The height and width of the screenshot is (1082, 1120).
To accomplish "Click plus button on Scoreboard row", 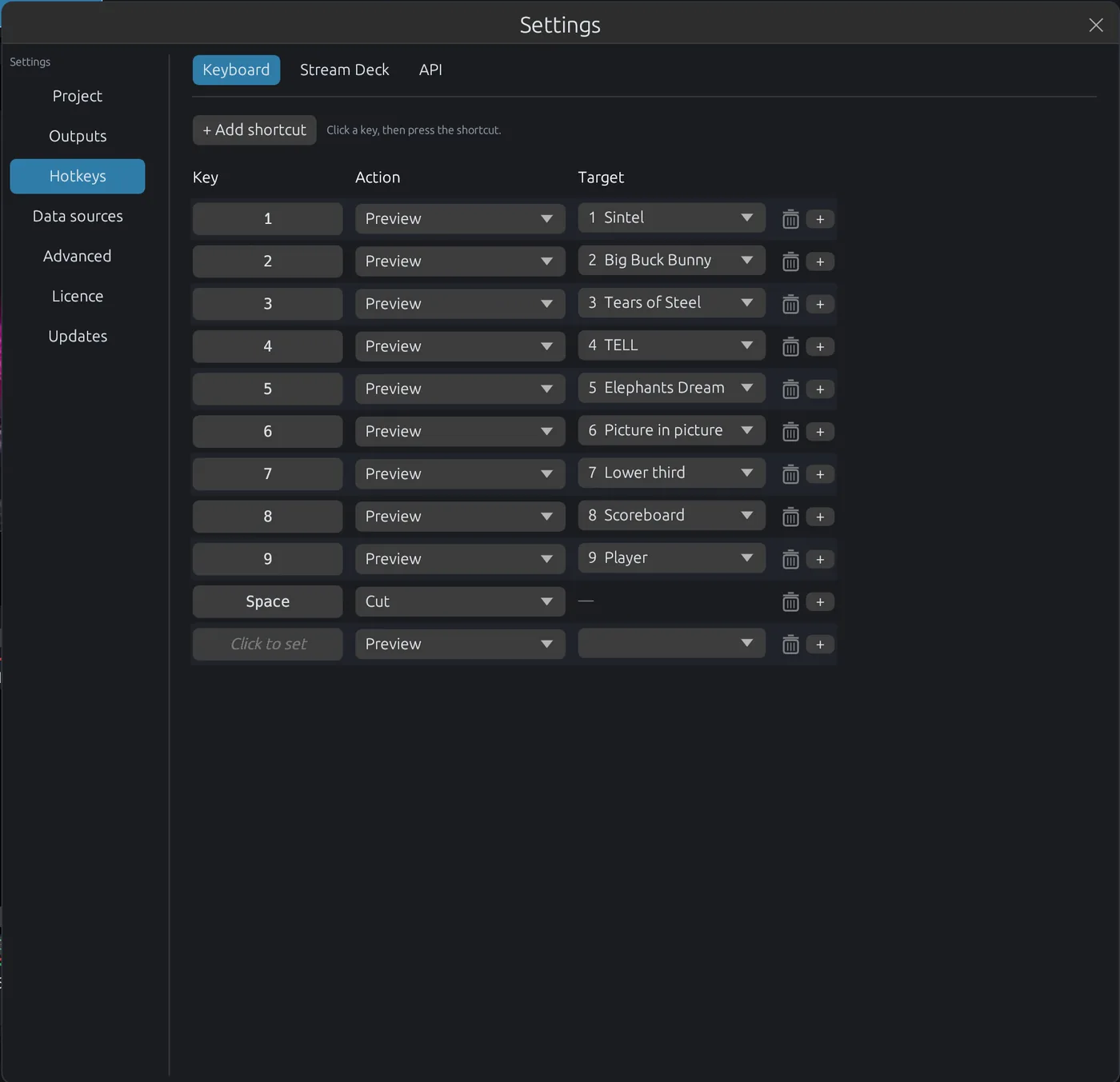I will tap(820, 517).
